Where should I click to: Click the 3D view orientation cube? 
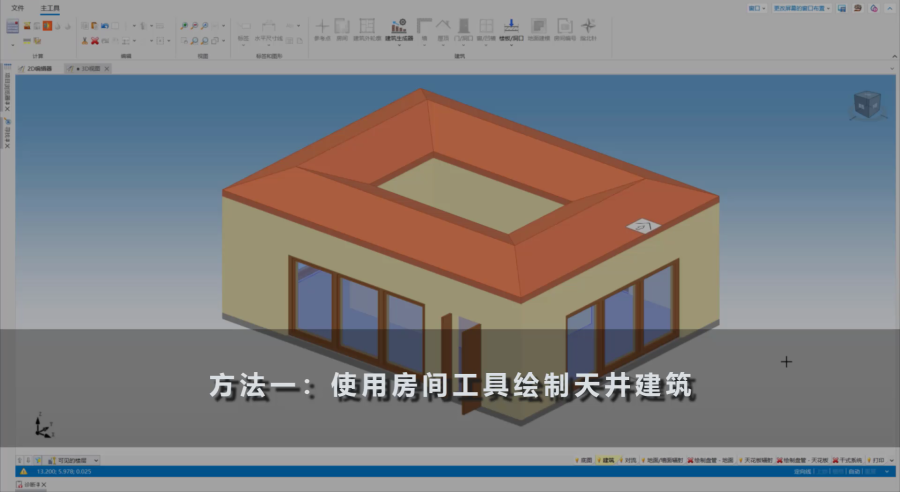click(x=866, y=105)
